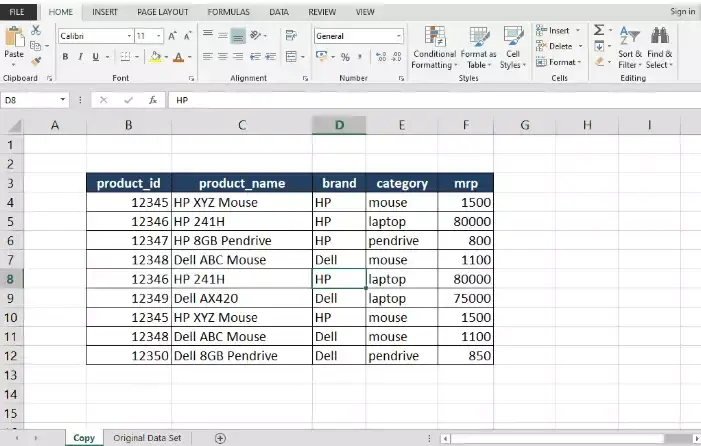Image resolution: width=701 pixels, height=446 pixels.
Task: Click into the formula bar input
Action: 434,100
